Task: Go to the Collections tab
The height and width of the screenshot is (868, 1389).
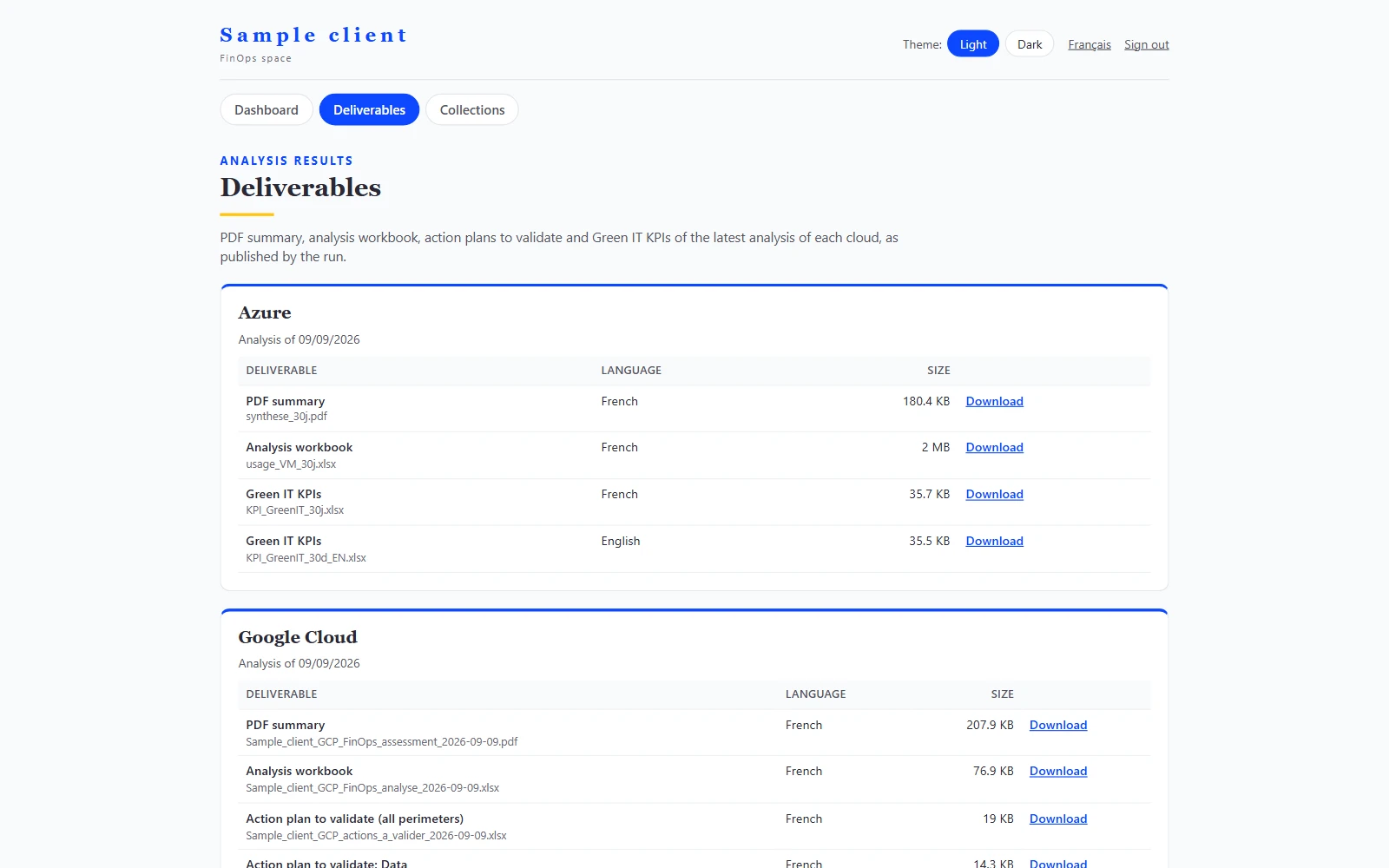Action: 472,109
